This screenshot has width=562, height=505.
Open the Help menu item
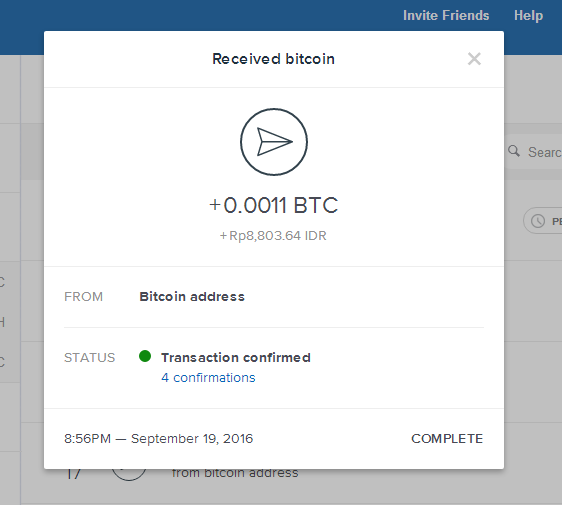coord(528,15)
